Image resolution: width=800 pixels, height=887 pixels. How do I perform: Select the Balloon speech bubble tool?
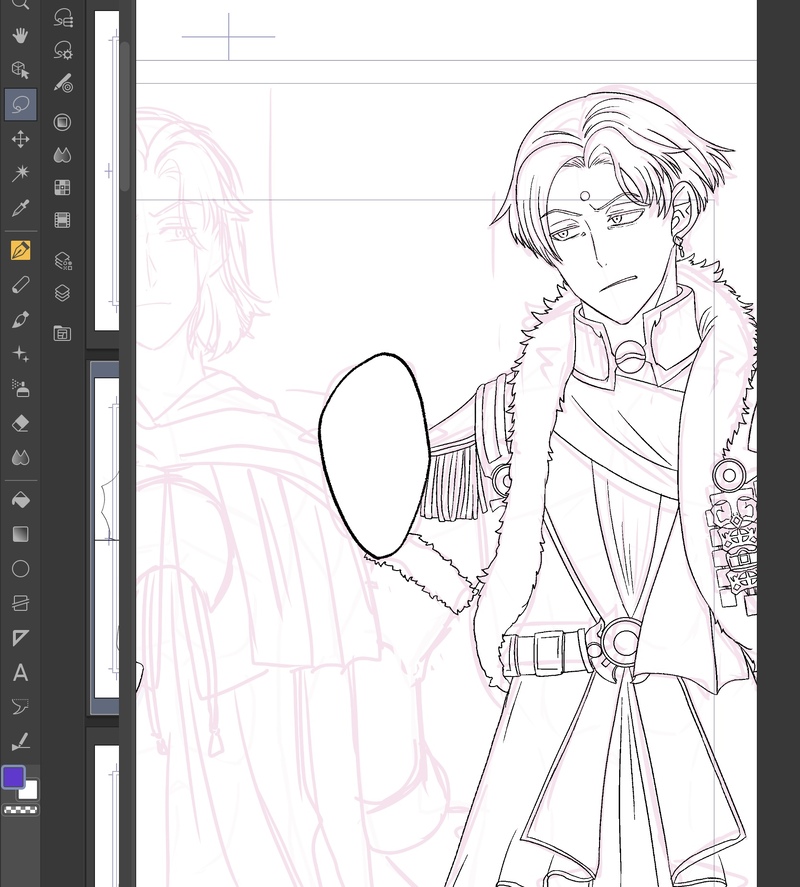coord(20,707)
